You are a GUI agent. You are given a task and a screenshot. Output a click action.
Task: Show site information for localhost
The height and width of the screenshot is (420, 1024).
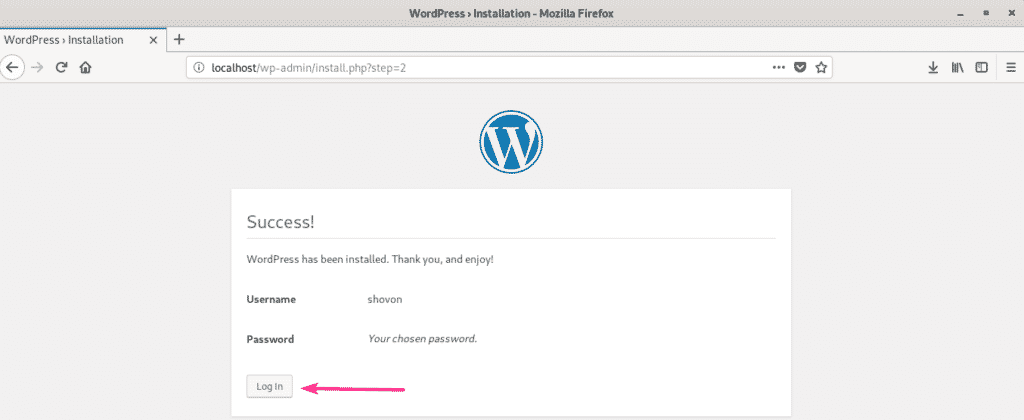tap(199, 67)
